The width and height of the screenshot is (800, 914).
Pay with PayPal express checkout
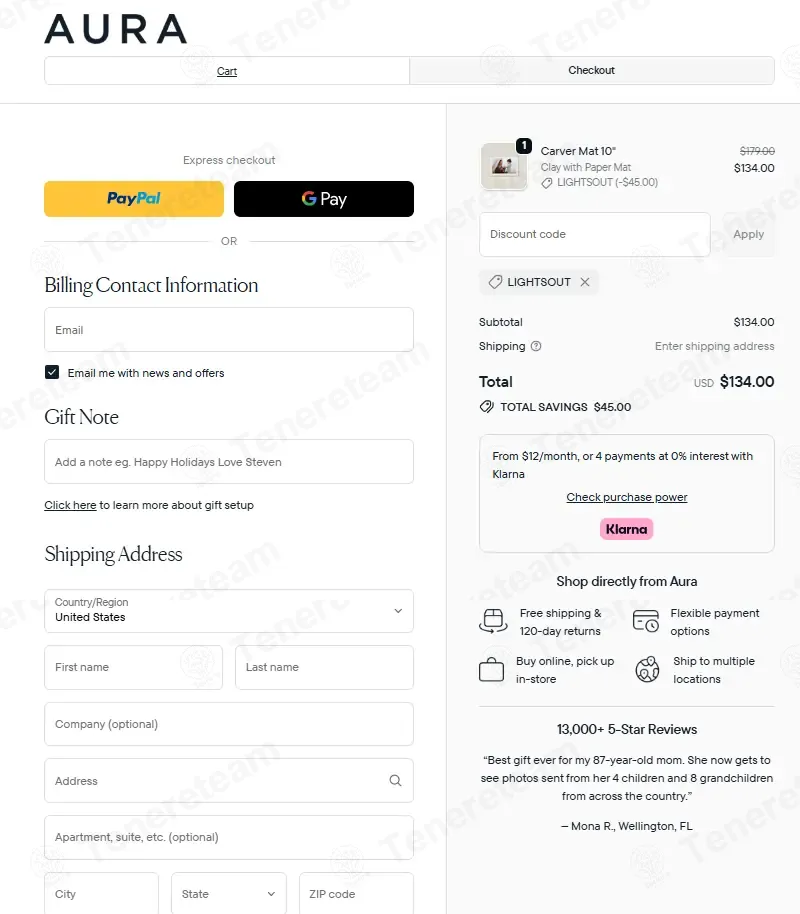click(x=134, y=199)
